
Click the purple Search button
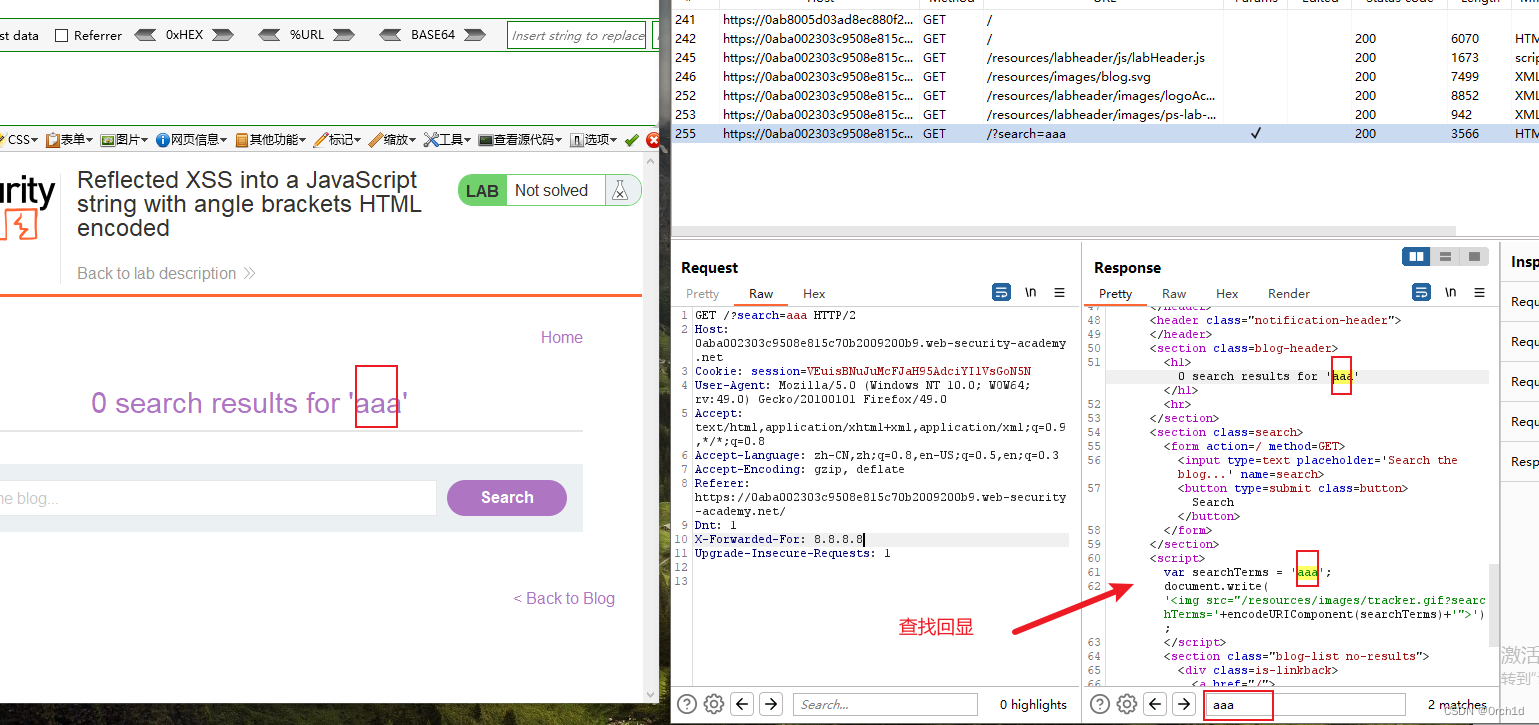coord(507,498)
